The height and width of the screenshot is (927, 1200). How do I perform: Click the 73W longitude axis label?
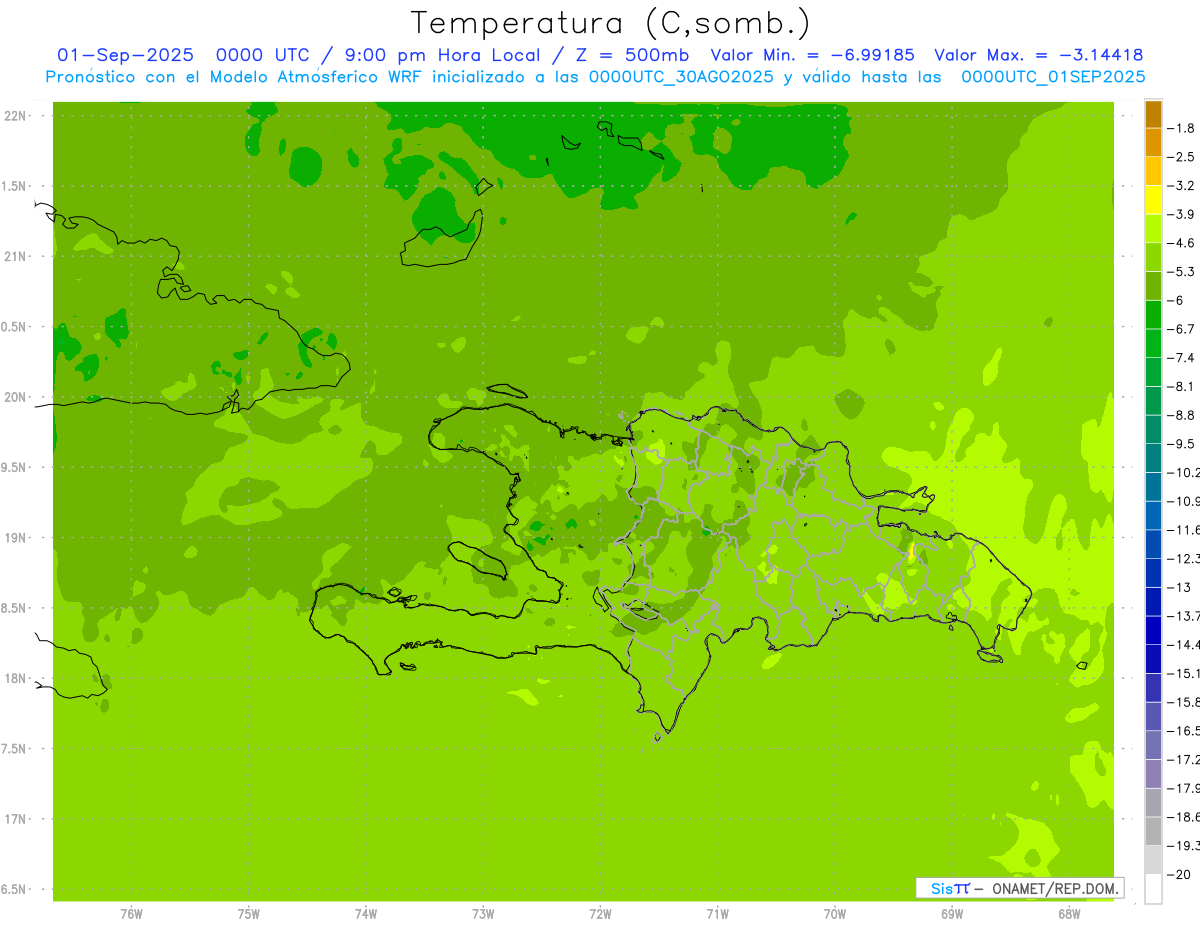(x=483, y=914)
